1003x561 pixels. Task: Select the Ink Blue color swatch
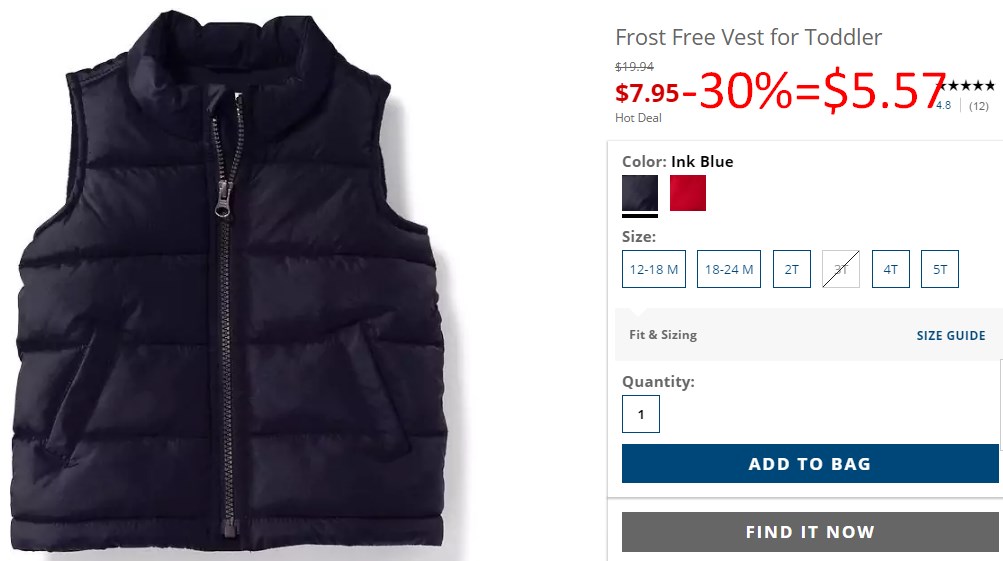[640, 193]
